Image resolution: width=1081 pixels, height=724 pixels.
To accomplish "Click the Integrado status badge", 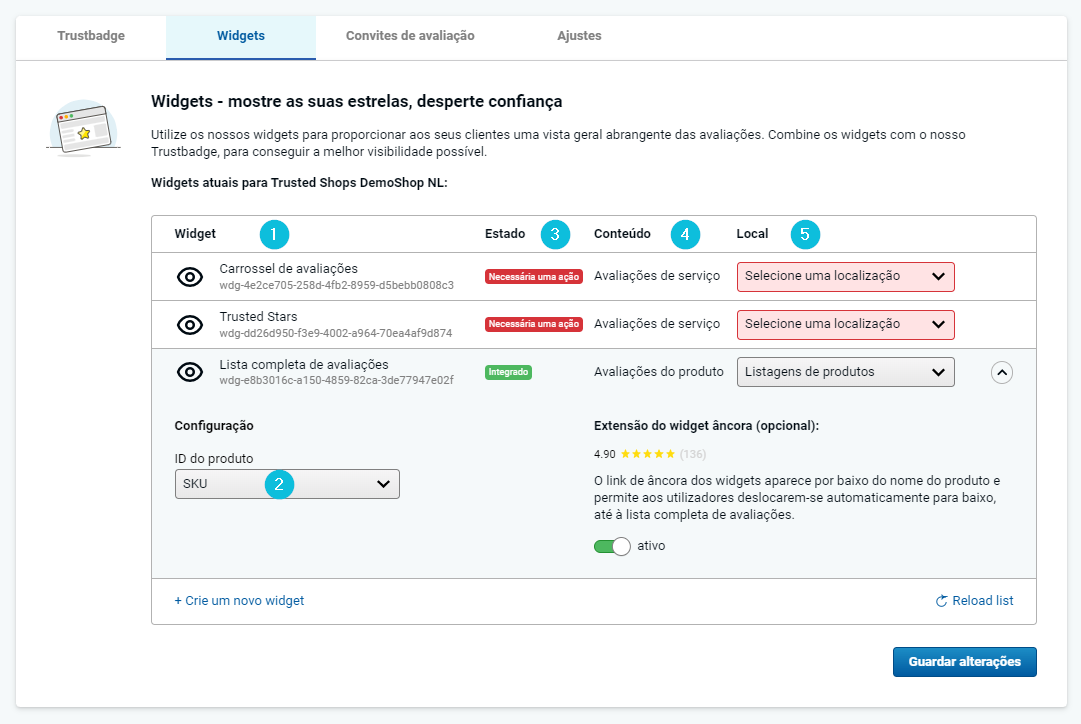I will coord(509,372).
